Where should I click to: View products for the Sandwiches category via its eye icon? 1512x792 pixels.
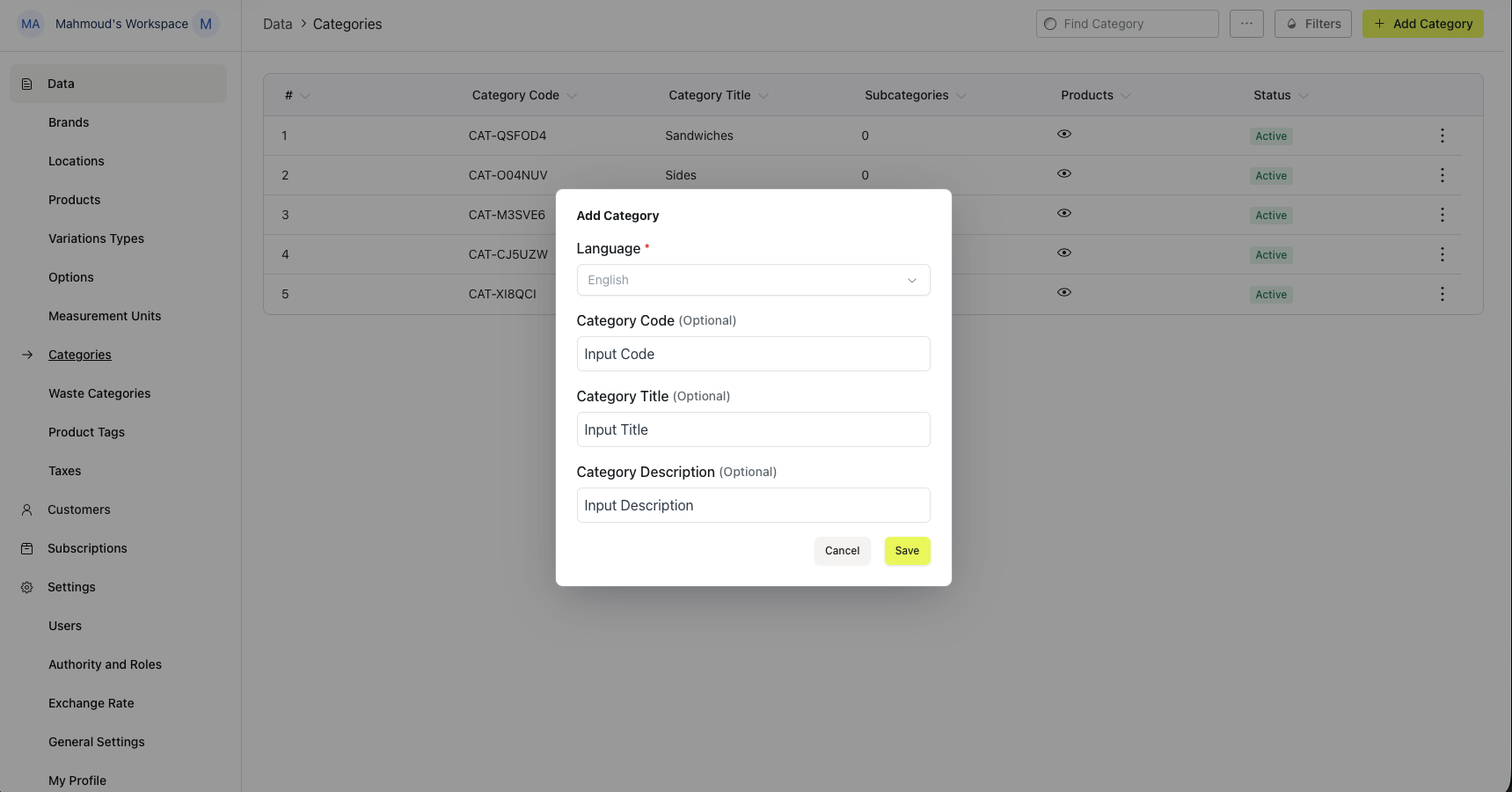[x=1064, y=134]
